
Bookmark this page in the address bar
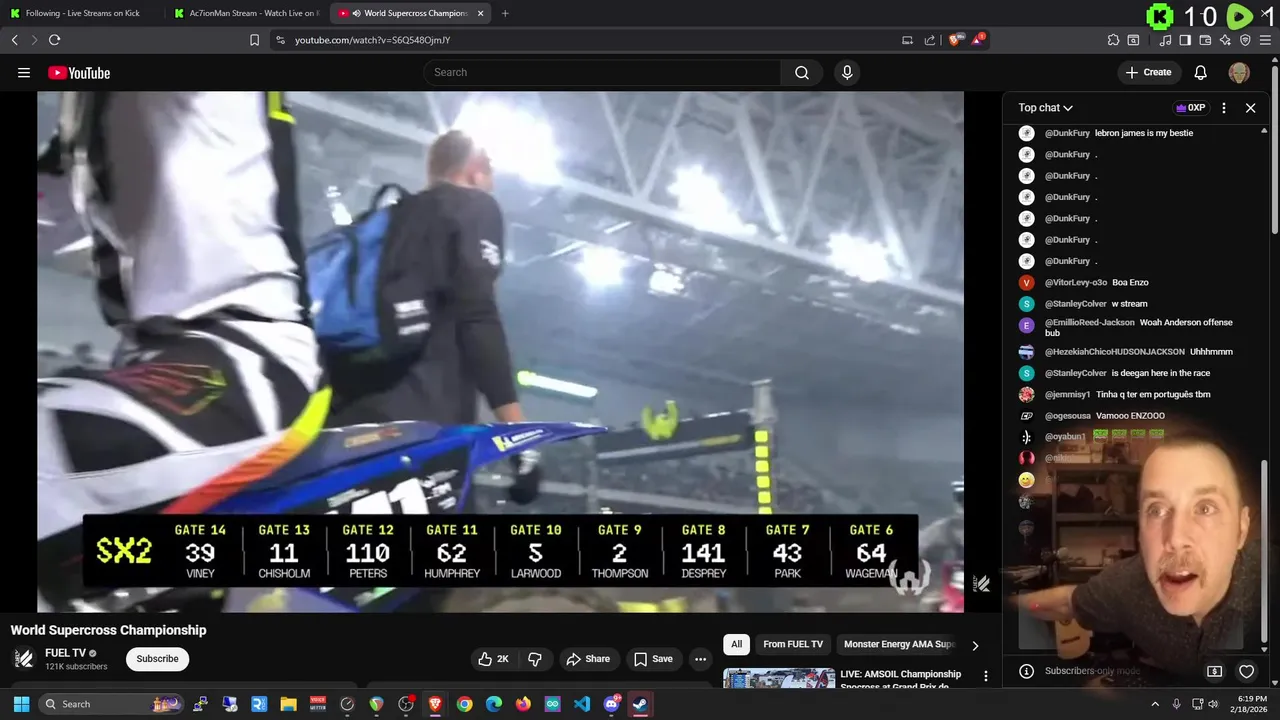coord(254,40)
